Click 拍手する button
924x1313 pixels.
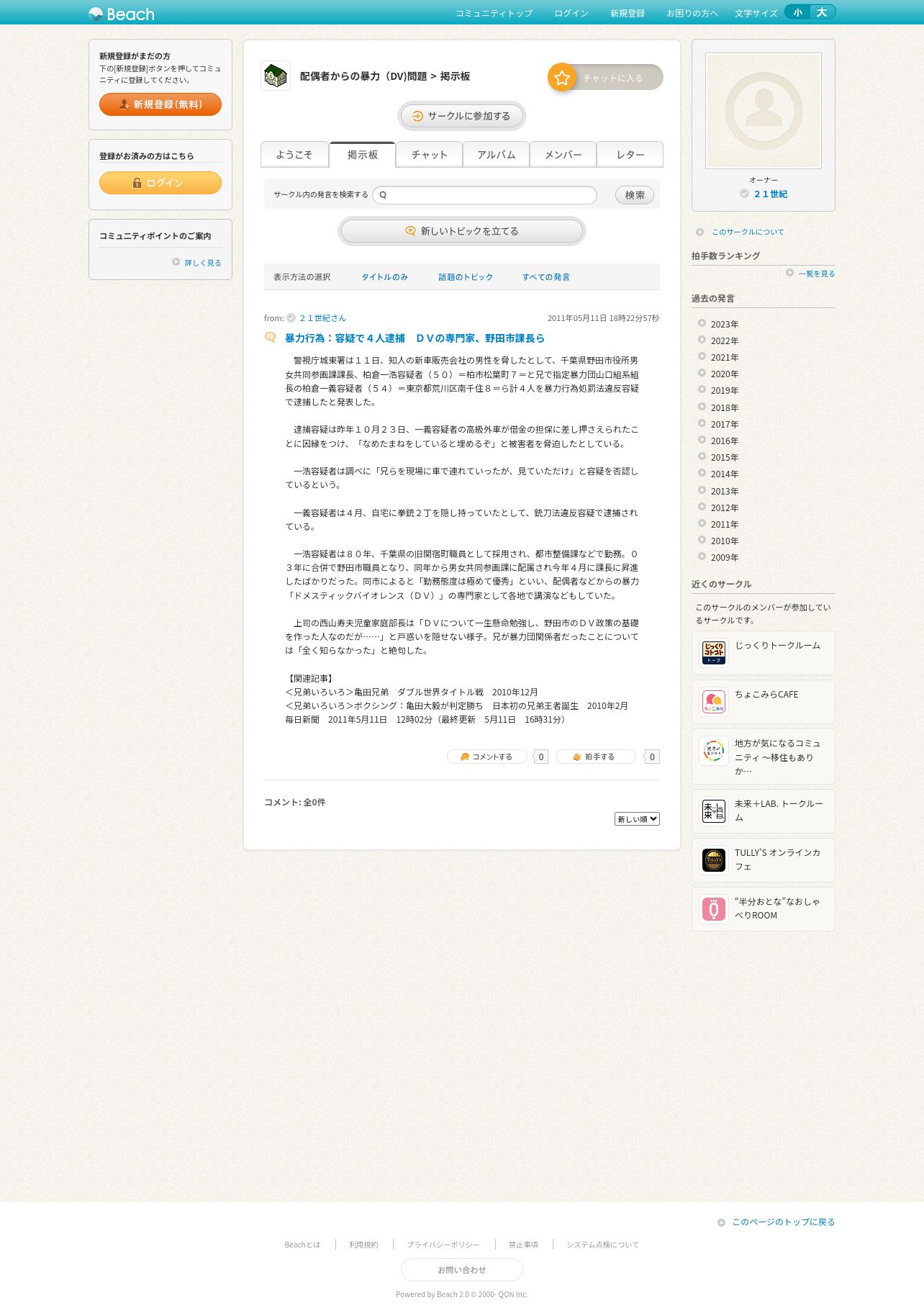click(596, 757)
